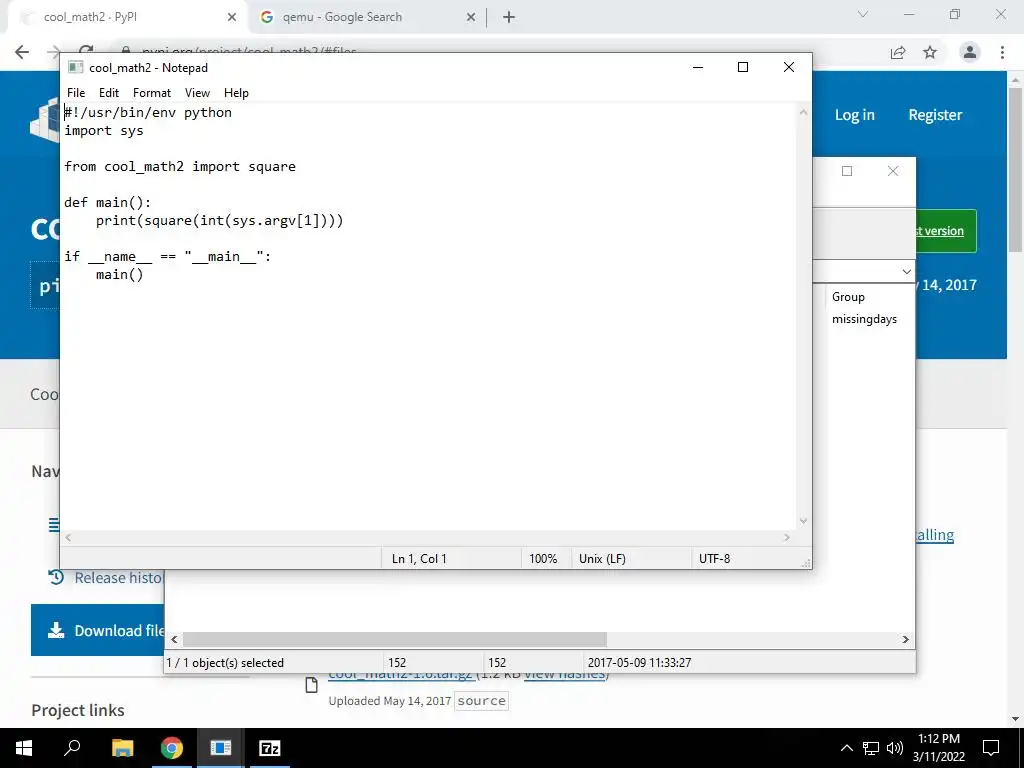Click Notepad title bar icon
The height and width of the screenshot is (768, 1024).
tap(76, 67)
